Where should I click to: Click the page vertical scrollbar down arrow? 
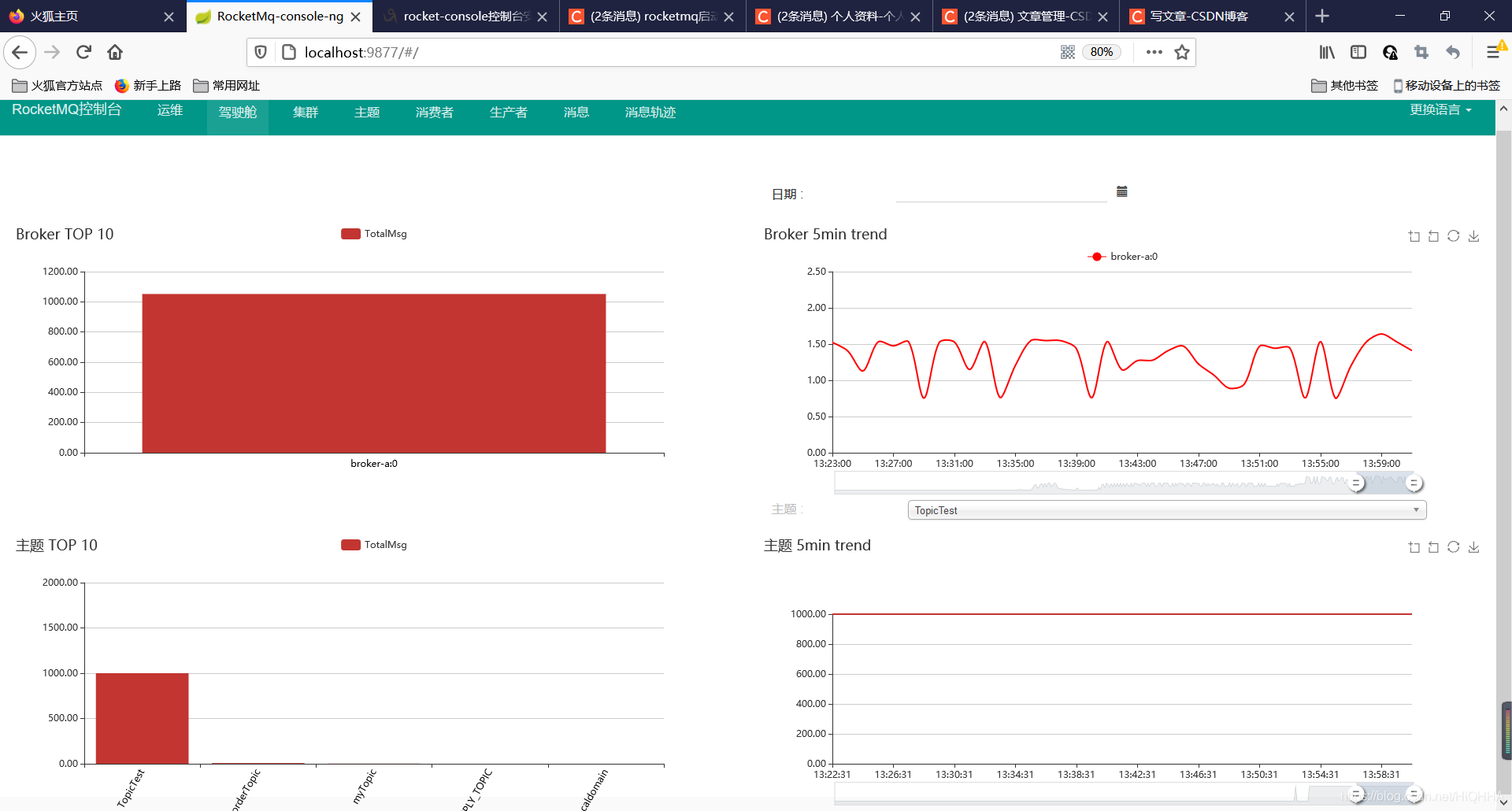tap(1503, 802)
